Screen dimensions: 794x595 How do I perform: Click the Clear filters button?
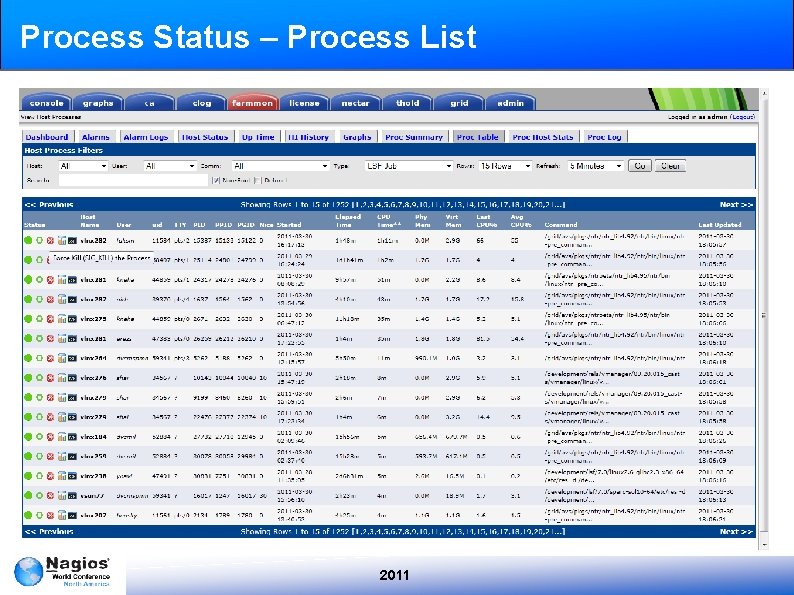670,166
